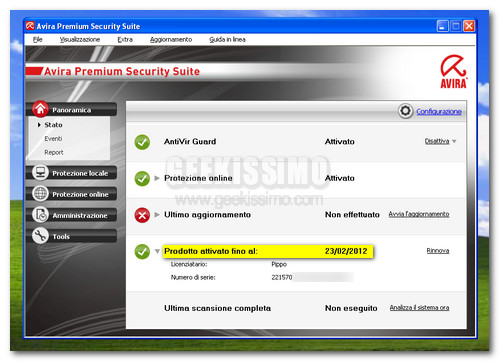Open the Protezione online sidebar section
Image resolution: width=500 pixels, height=362 pixels.
point(80,194)
